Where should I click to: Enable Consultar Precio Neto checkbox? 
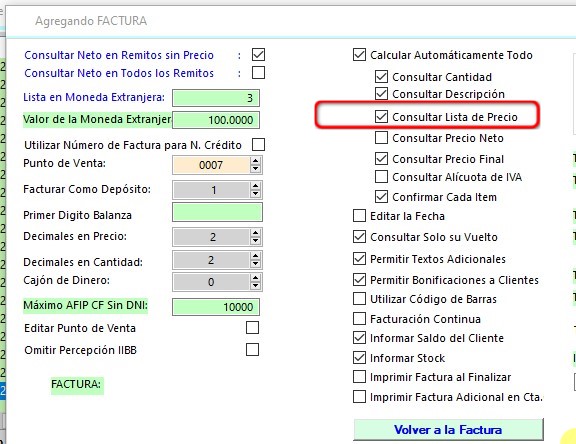pos(381,138)
